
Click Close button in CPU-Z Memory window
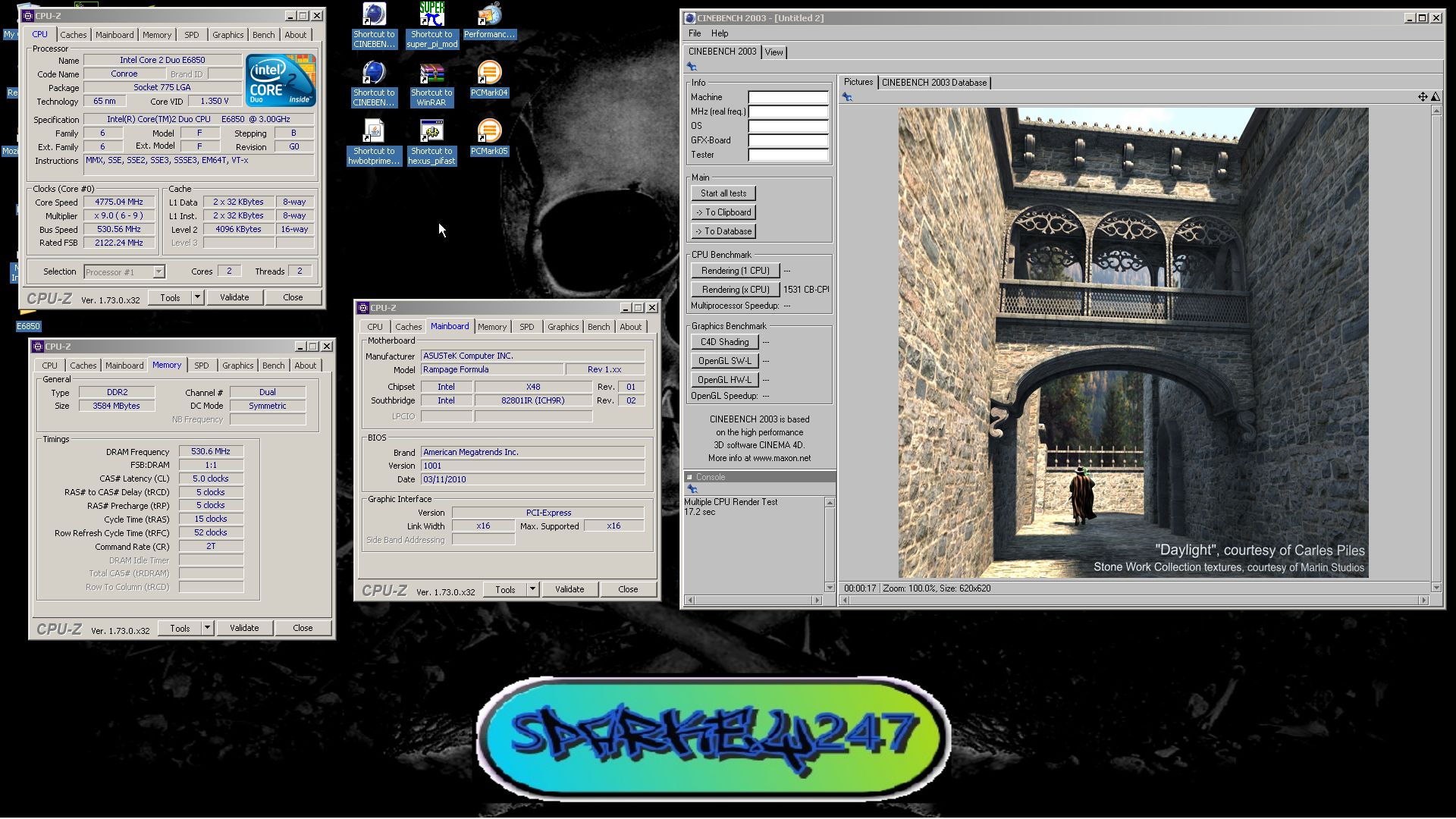[x=303, y=628]
